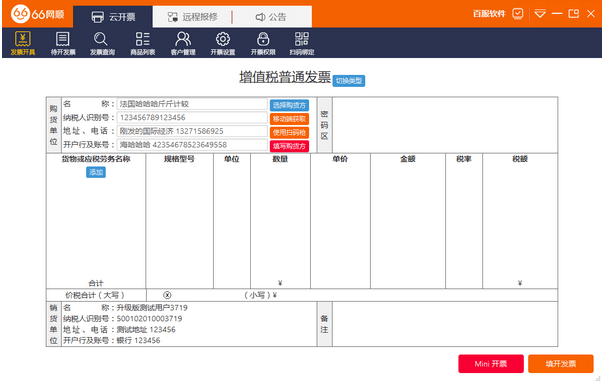The image size is (605, 384).
Task: Click the 选择购货方 button
Action: point(289,105)
